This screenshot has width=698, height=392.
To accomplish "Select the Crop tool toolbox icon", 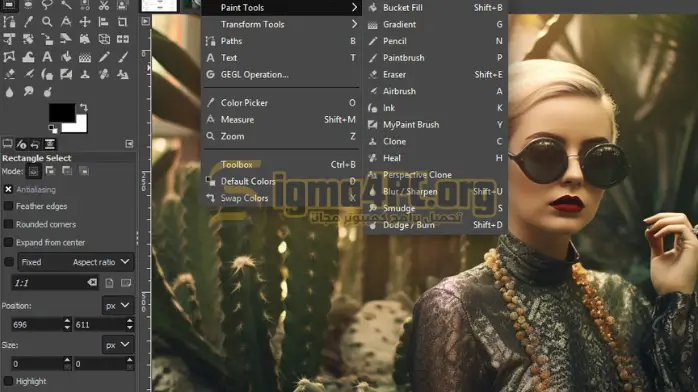I will (122, 22).
